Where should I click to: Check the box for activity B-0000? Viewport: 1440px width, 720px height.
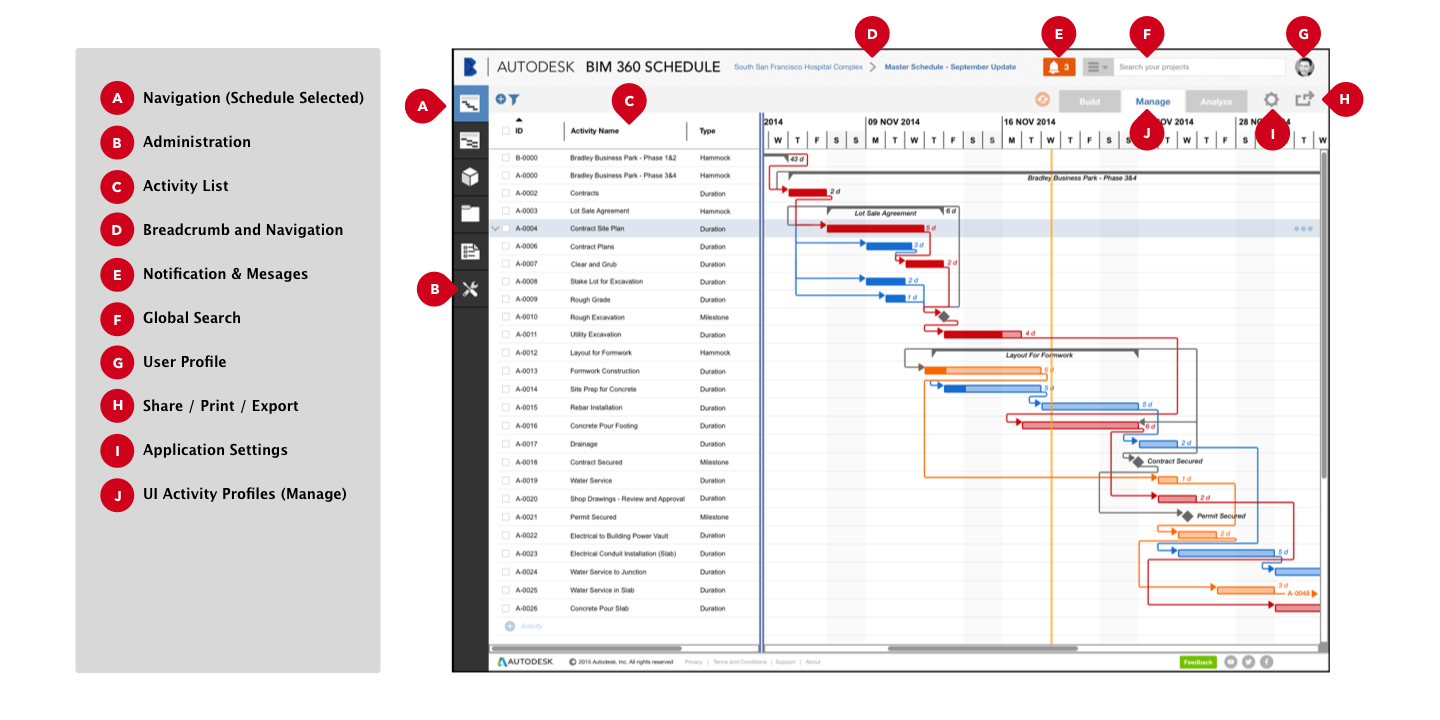506,158
